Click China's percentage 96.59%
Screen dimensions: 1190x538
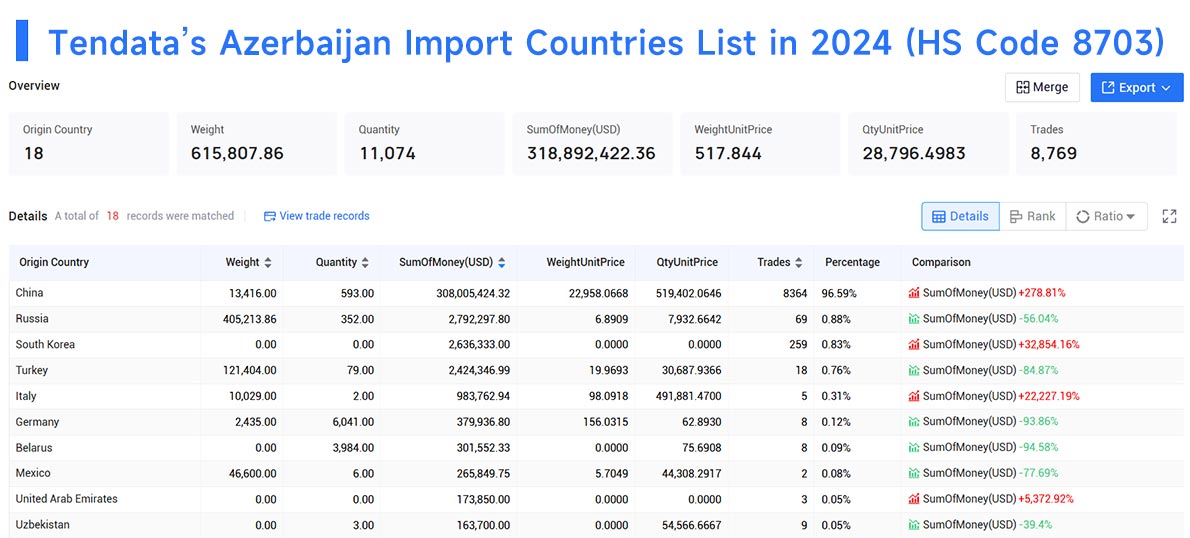click(837, 293)
